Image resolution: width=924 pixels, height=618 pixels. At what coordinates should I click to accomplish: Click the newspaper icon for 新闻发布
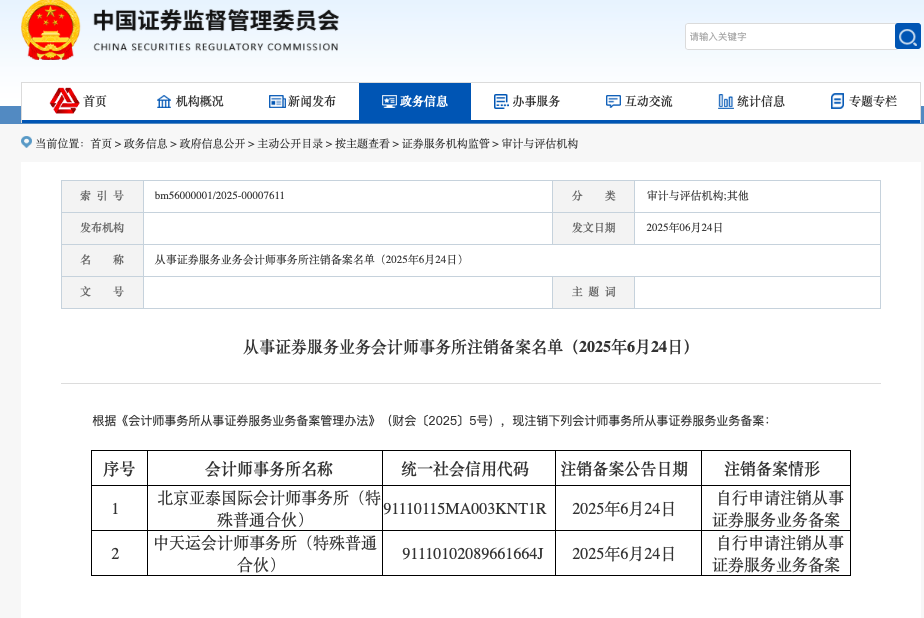pyautogui.click(x=277, y=101)
